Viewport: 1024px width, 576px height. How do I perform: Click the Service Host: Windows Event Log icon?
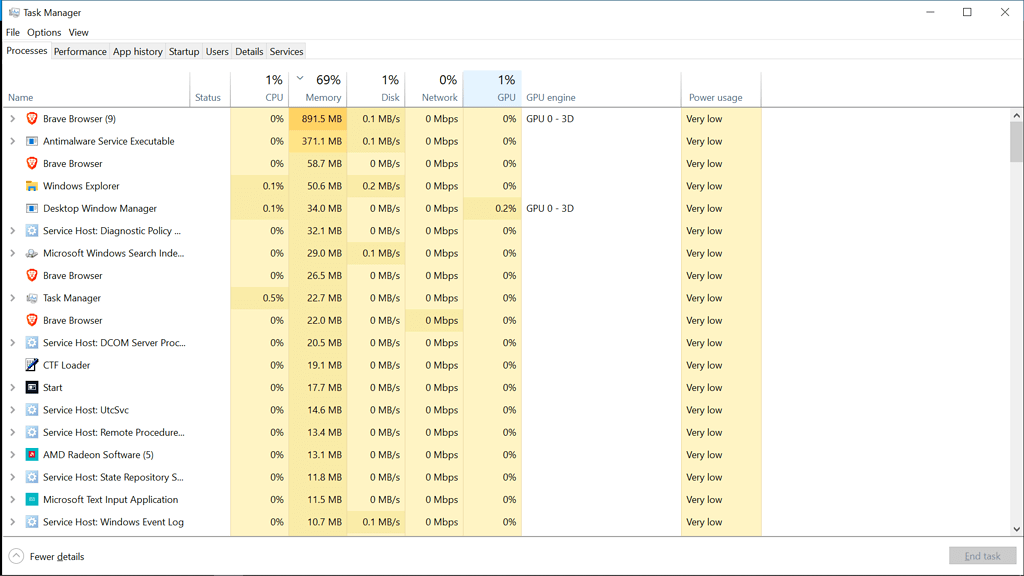(32, 522)
